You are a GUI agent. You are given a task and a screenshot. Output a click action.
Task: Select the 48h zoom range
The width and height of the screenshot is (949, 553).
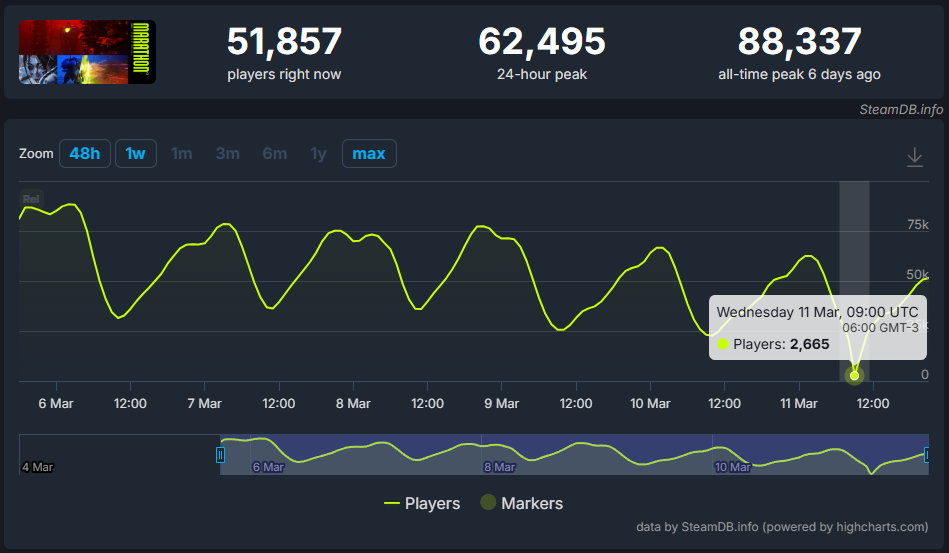[x=85, y=154]
